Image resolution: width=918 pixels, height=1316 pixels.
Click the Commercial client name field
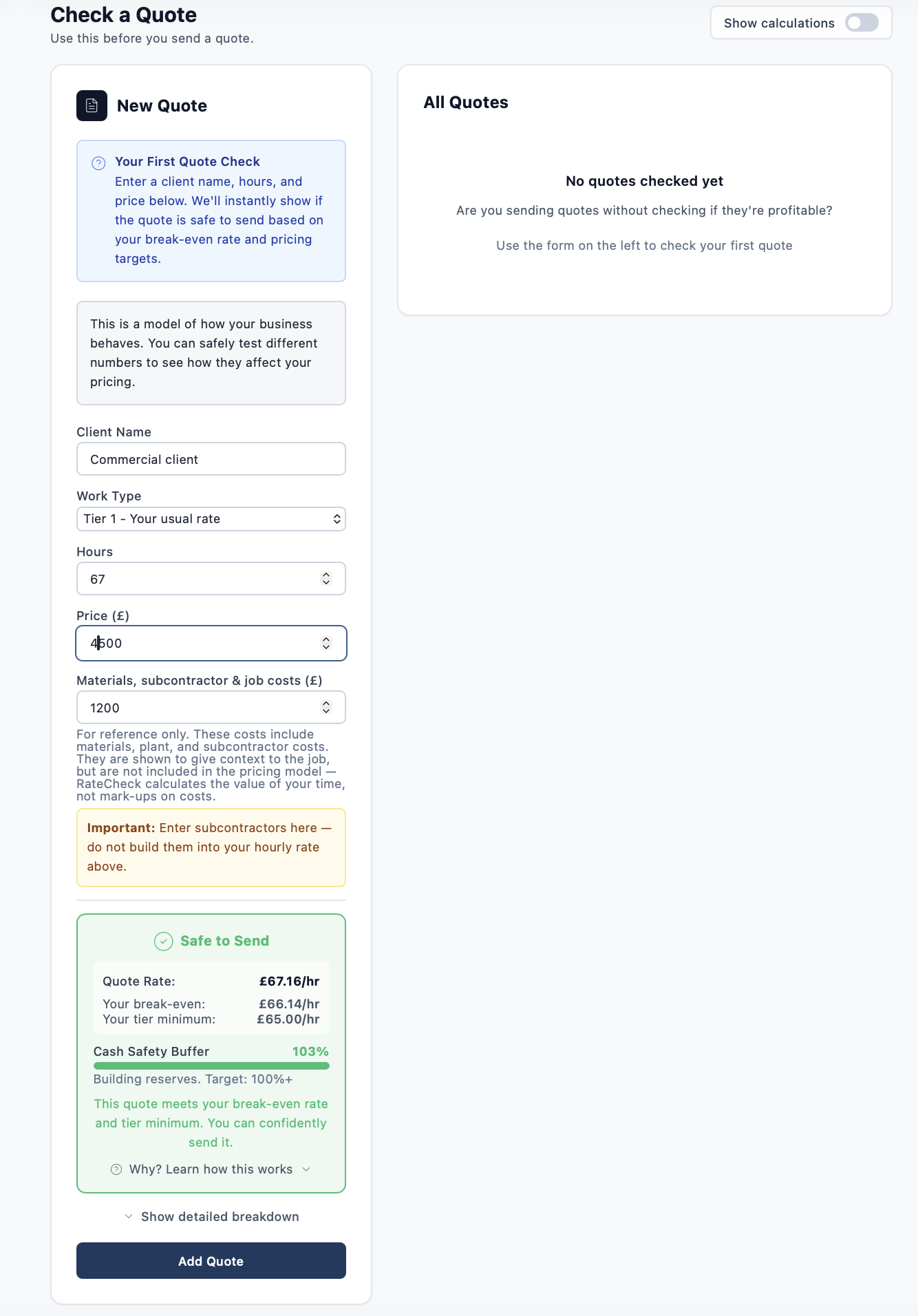211,458
